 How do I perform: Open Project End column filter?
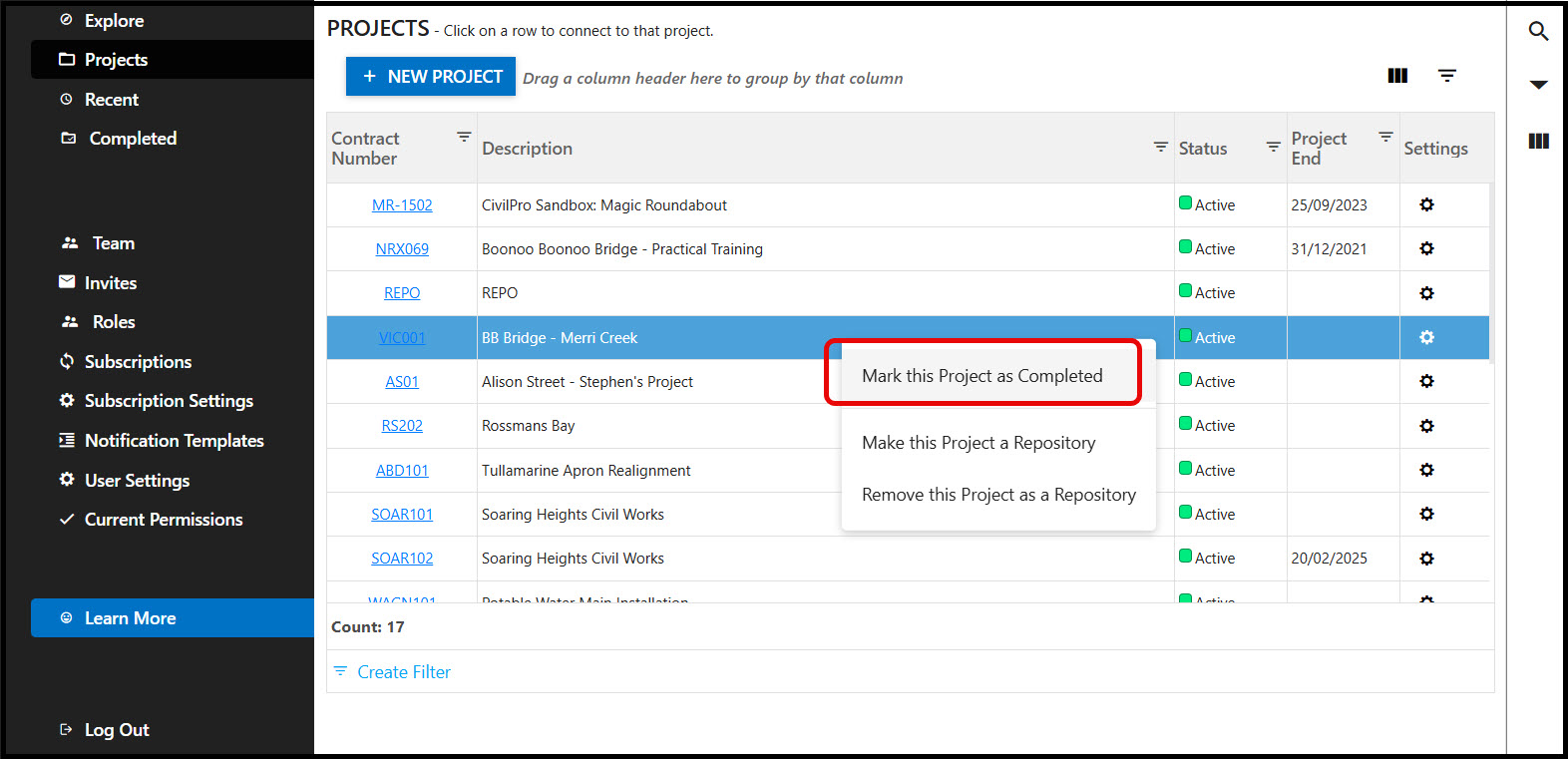tap(1385, 137)
